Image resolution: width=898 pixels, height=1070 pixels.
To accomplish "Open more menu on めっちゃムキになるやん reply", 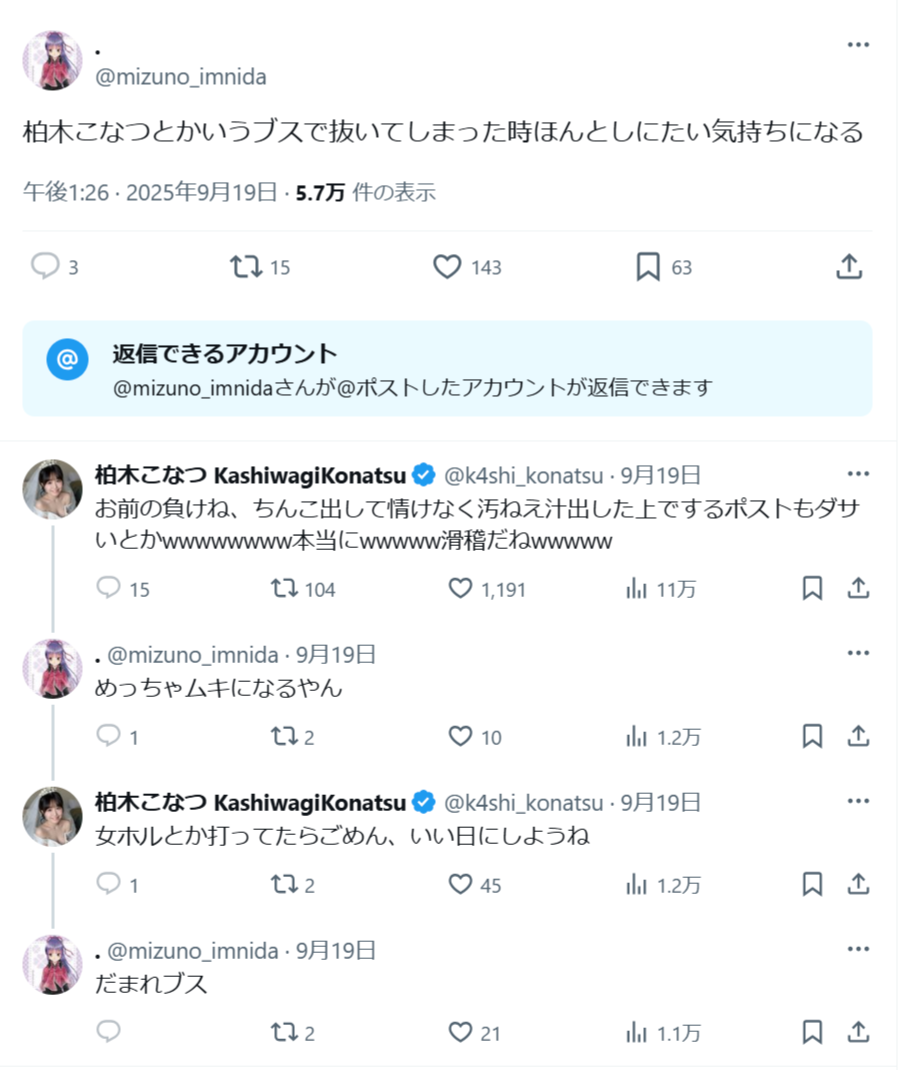I will click(x=857, y=653).
